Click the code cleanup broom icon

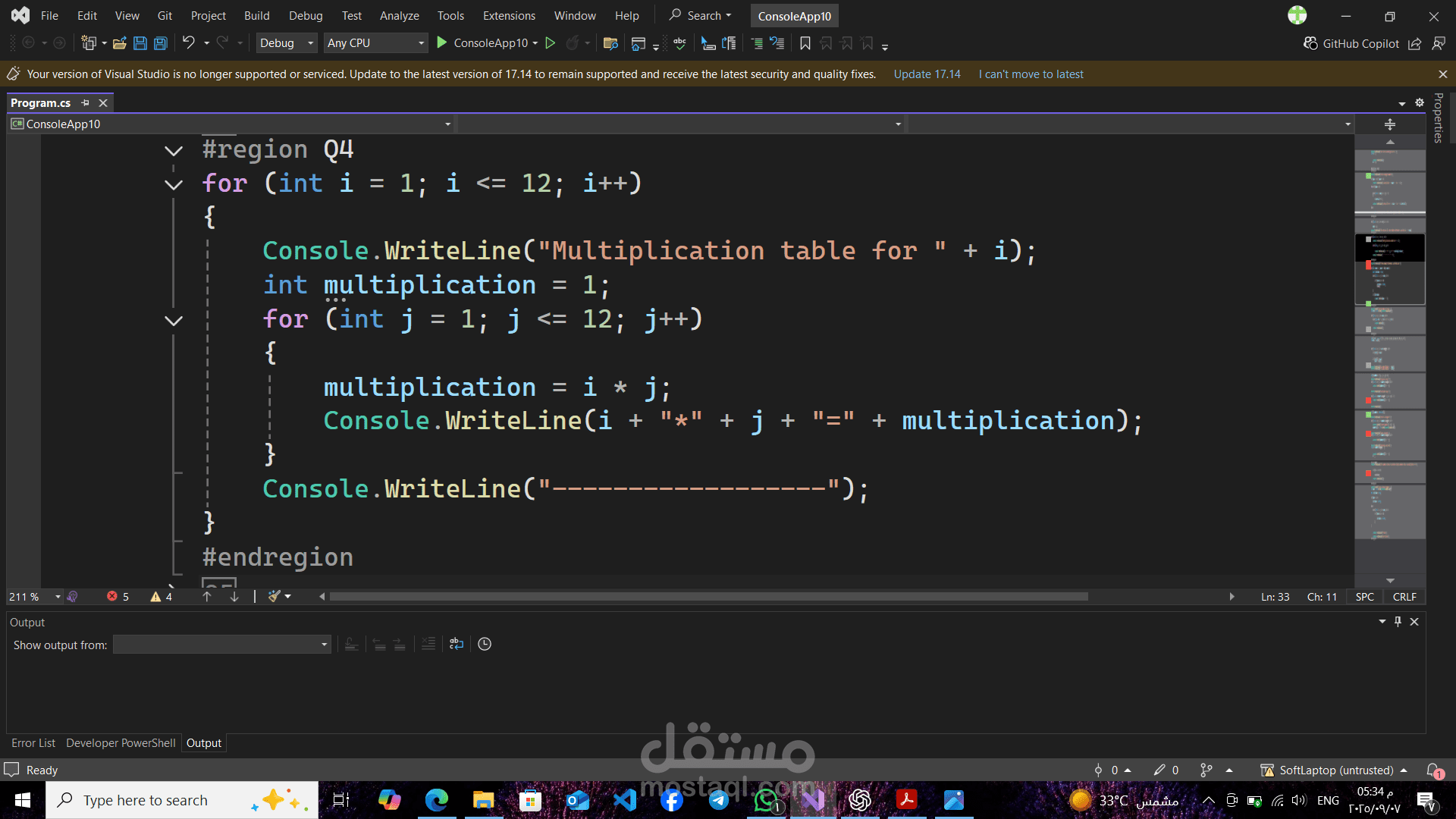275,597
